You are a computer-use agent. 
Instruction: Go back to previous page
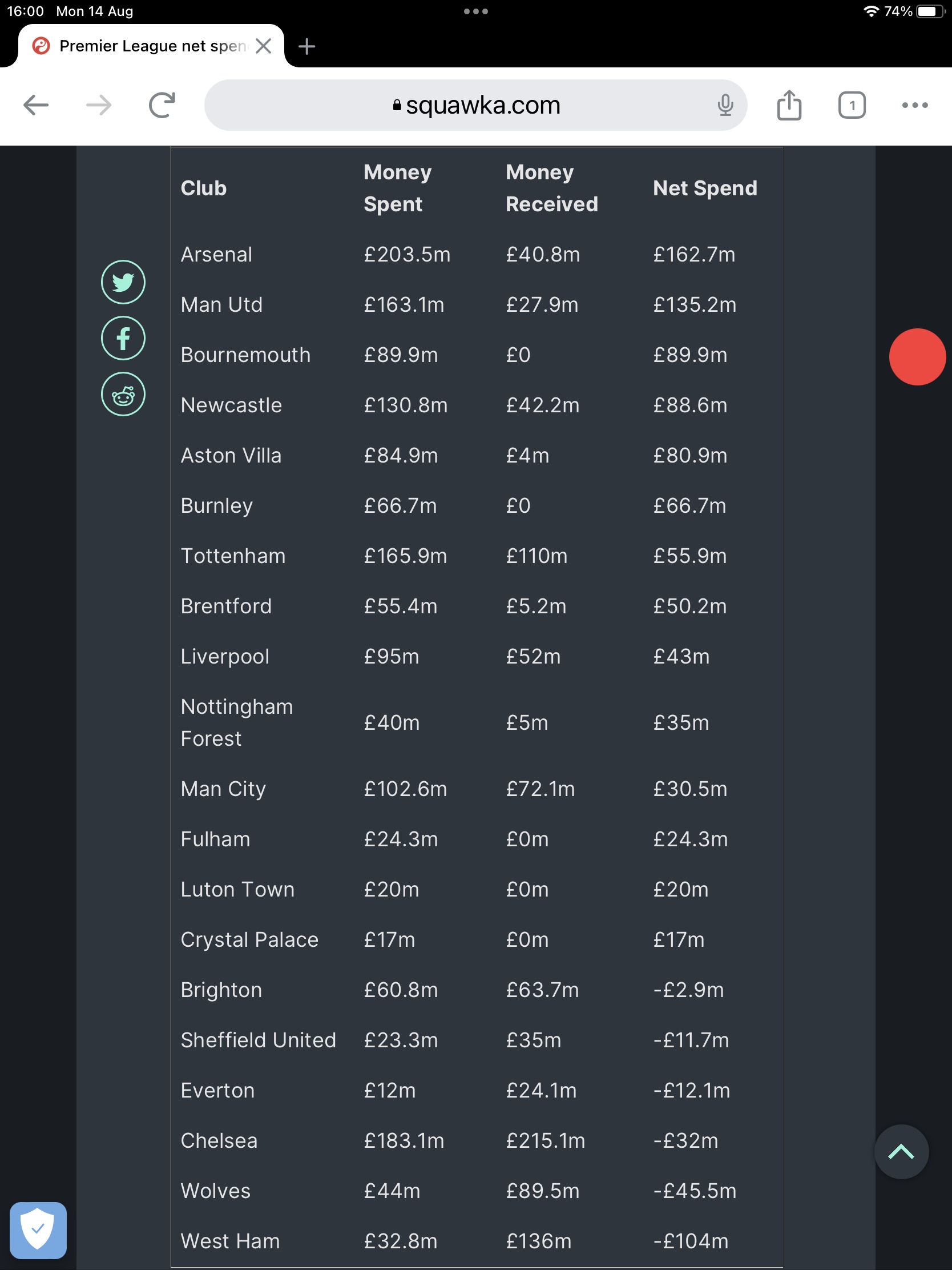click(35, 105)
